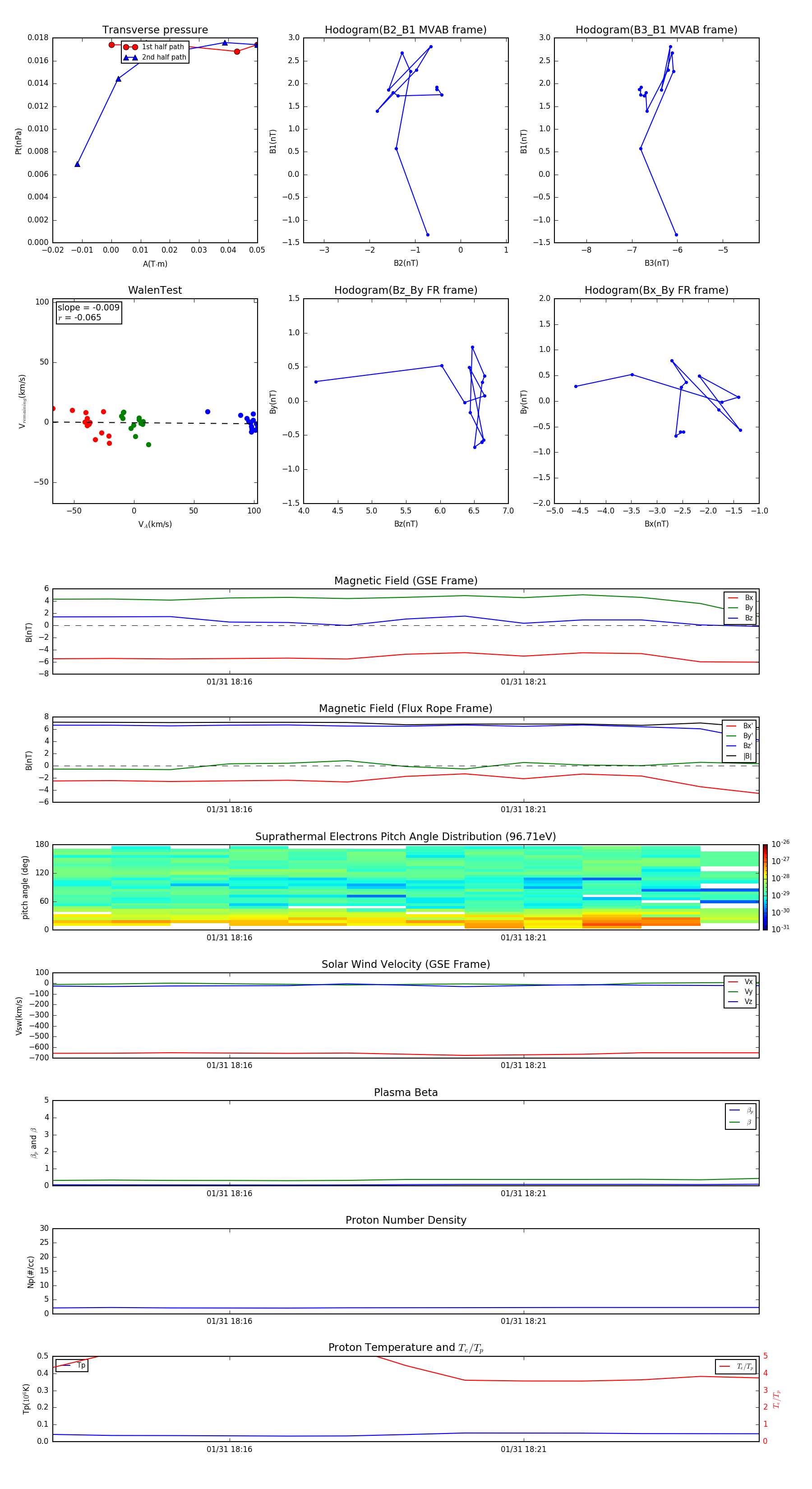This screenshot has width=812, height=1489.
Task: Click the leftmost point in Bz_By hodogram
Action: pyautogui.click(x=316, y=382)
